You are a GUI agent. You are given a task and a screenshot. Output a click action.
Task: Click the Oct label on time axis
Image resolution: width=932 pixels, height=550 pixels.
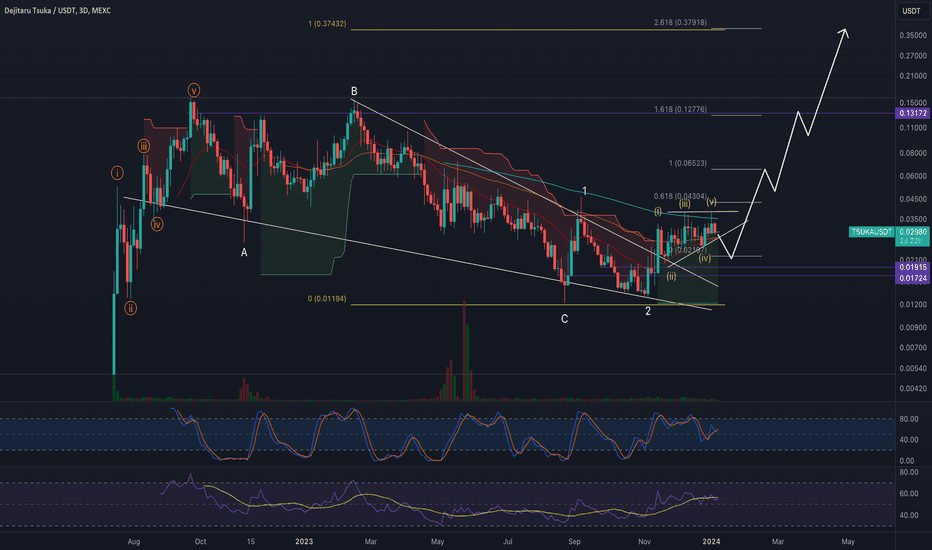[200, 542]
